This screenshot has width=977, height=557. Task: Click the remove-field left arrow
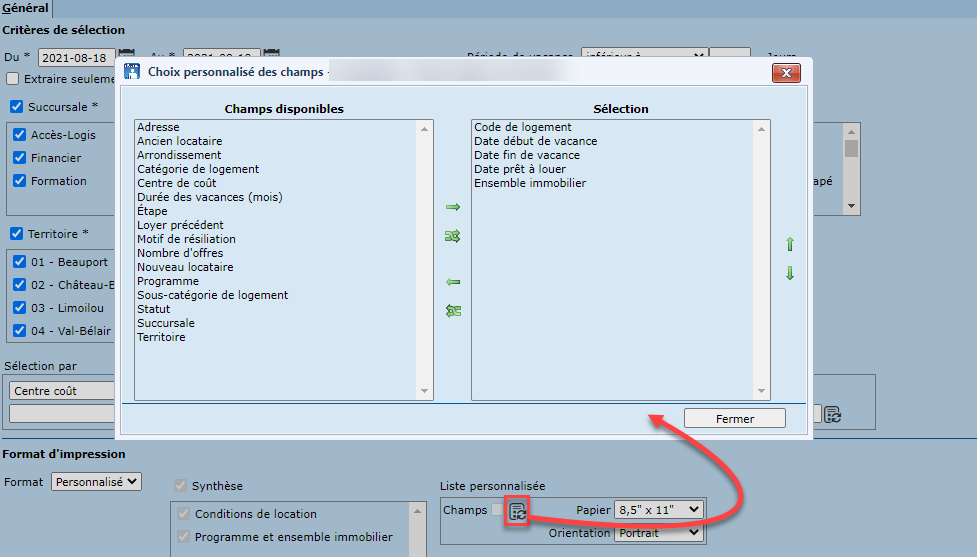point(453,282)
